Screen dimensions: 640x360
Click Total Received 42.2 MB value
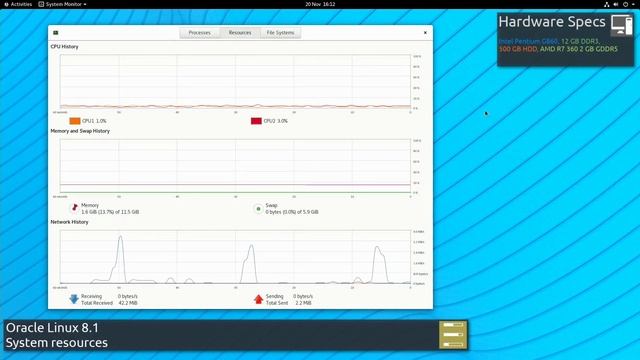pyautogui.click(x=128, y=303)
